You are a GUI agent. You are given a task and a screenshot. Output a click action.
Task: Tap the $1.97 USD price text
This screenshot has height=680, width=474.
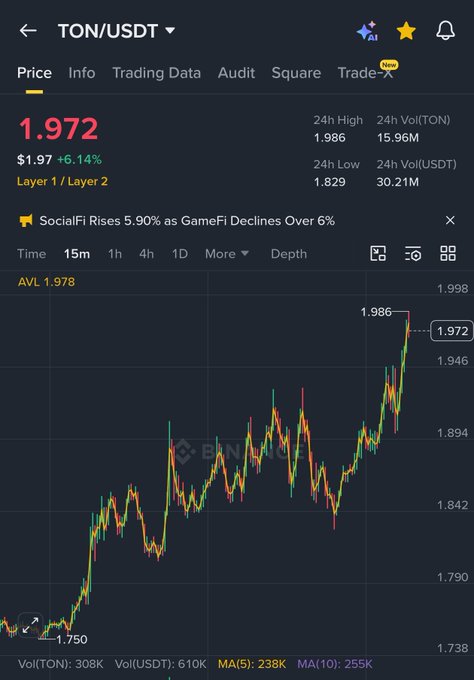[34, 160]
